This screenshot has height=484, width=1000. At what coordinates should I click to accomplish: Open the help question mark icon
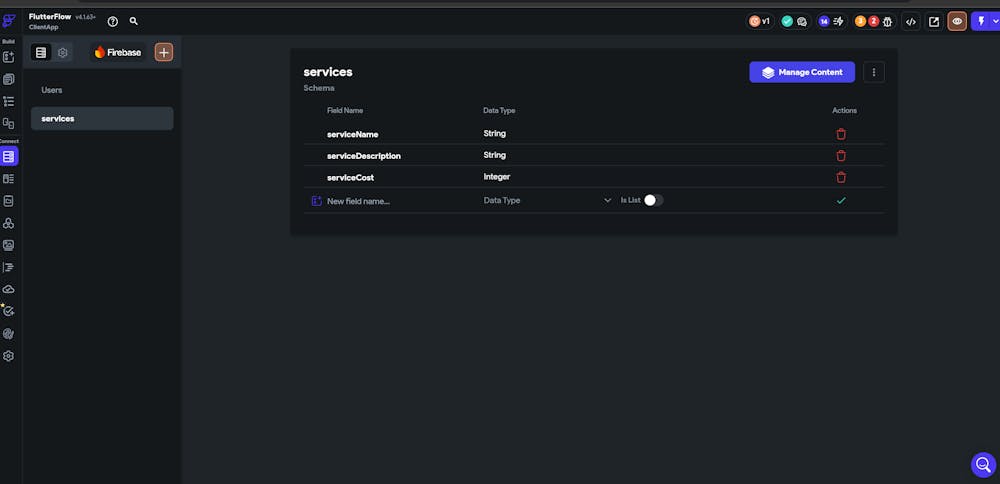[x=113, y=21]
